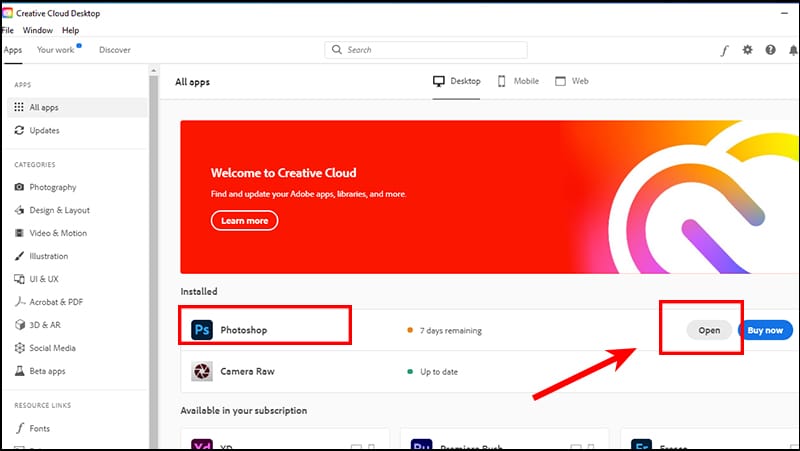Click the help question mark icon
Viewport: 800px width, 451px height.
[770, 50]
